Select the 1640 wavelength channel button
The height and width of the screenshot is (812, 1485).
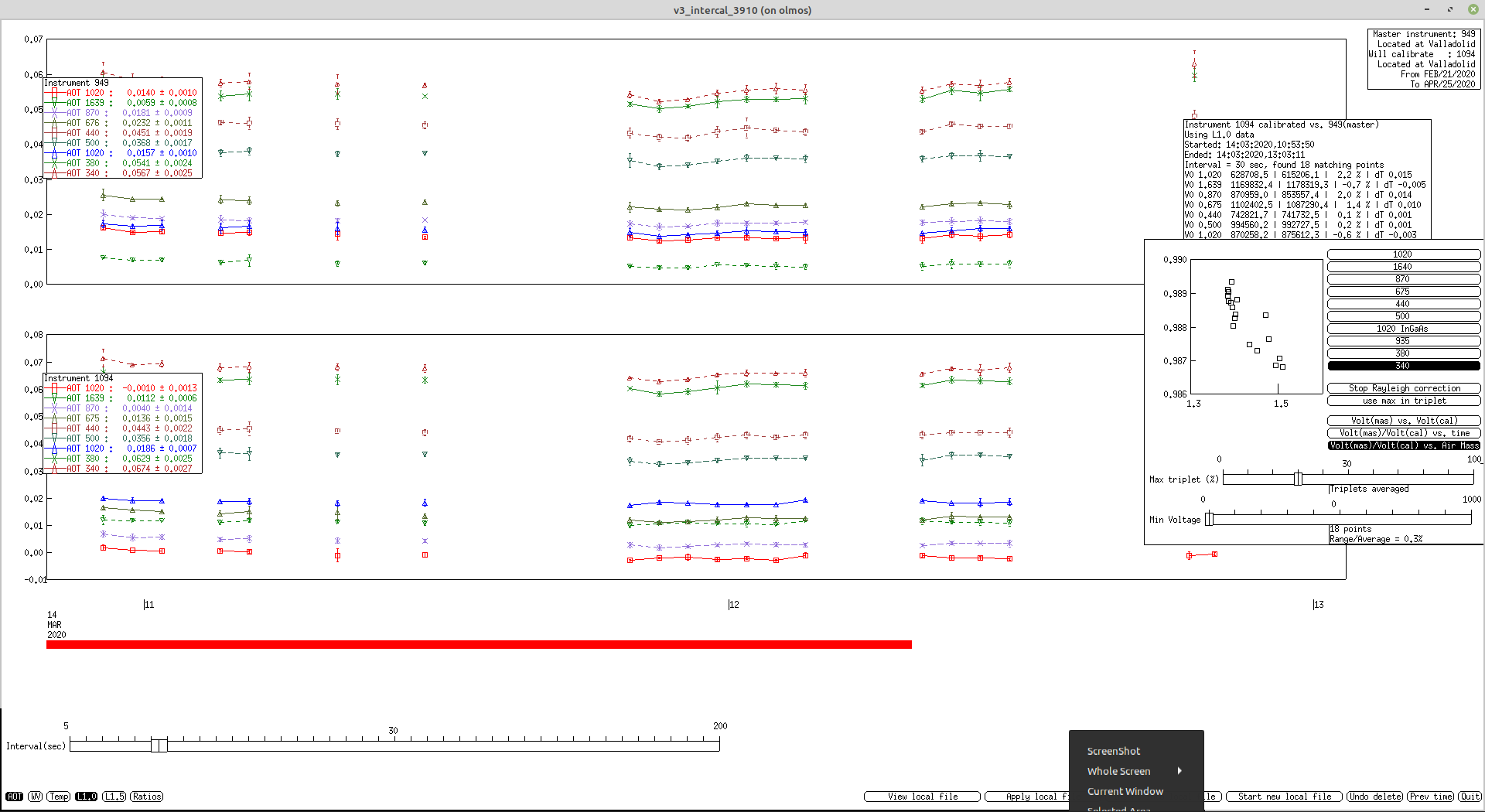(1403, 267)
